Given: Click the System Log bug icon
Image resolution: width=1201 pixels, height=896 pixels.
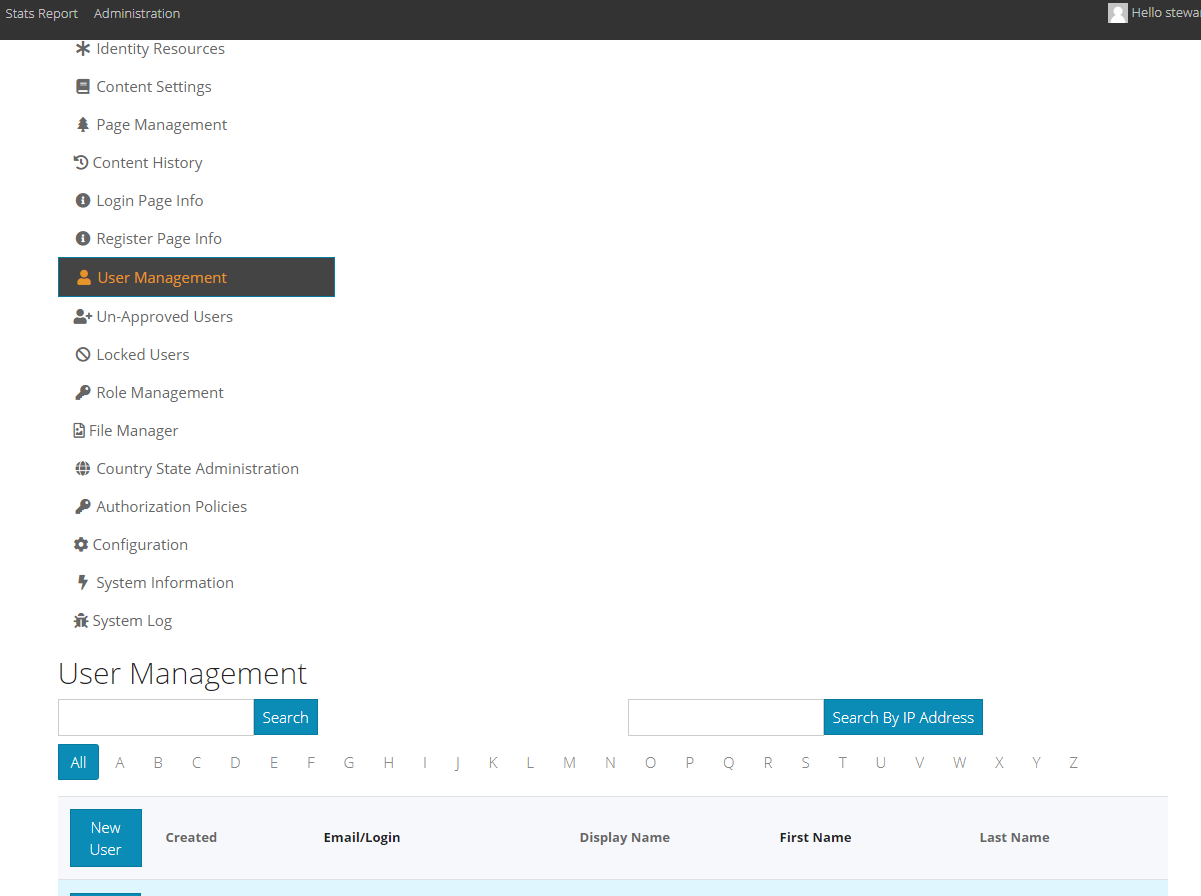Looking at the screenshot, I should point(81,620).
